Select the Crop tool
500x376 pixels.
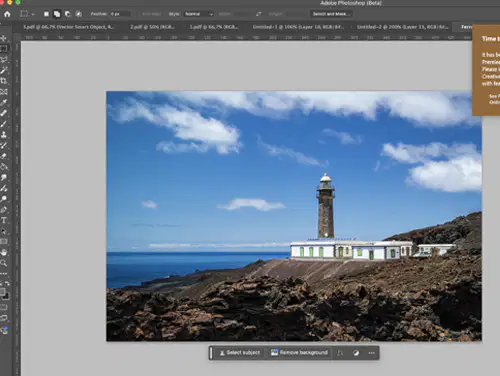[4, 81]
